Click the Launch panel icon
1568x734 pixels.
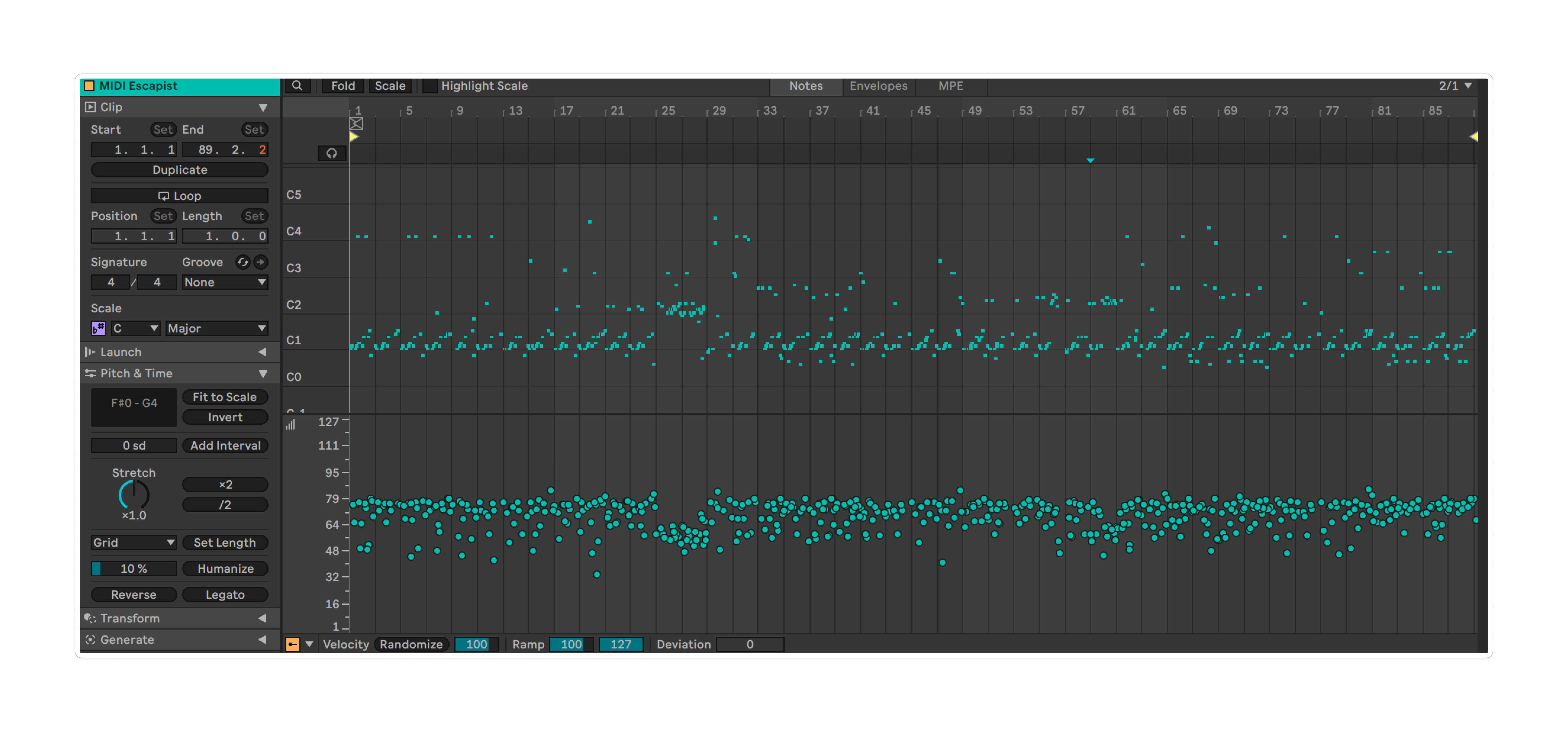(x=90, y=352)
